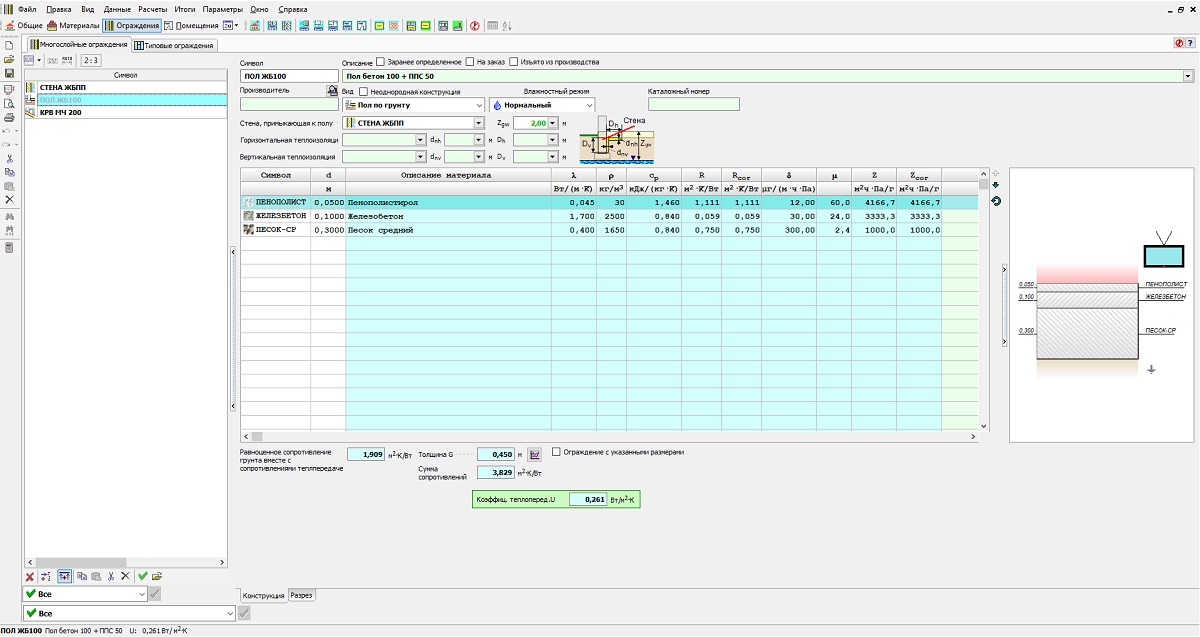Switch to the Типовые ограждения tab

pos(174,45)
